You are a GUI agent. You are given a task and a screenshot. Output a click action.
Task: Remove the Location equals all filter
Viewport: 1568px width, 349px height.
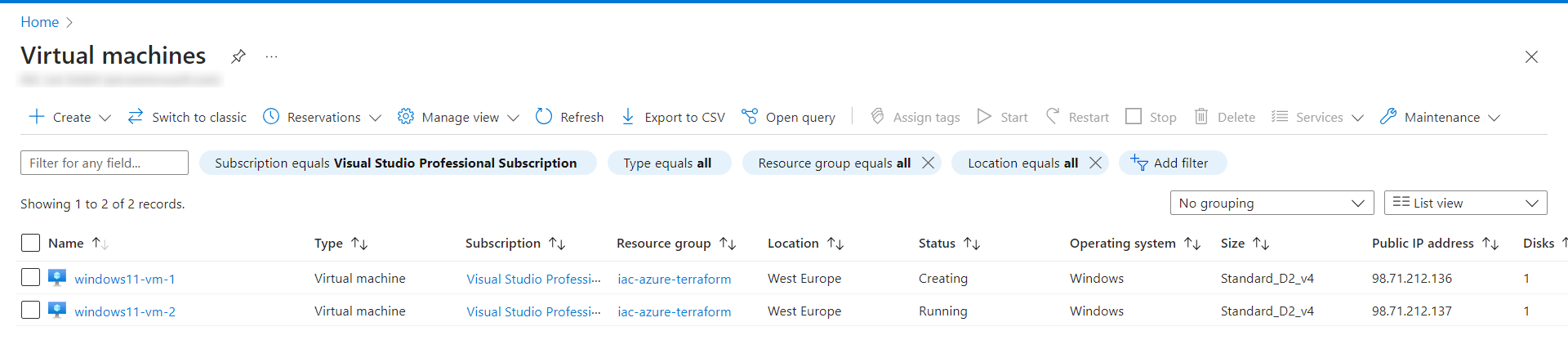1095,163
